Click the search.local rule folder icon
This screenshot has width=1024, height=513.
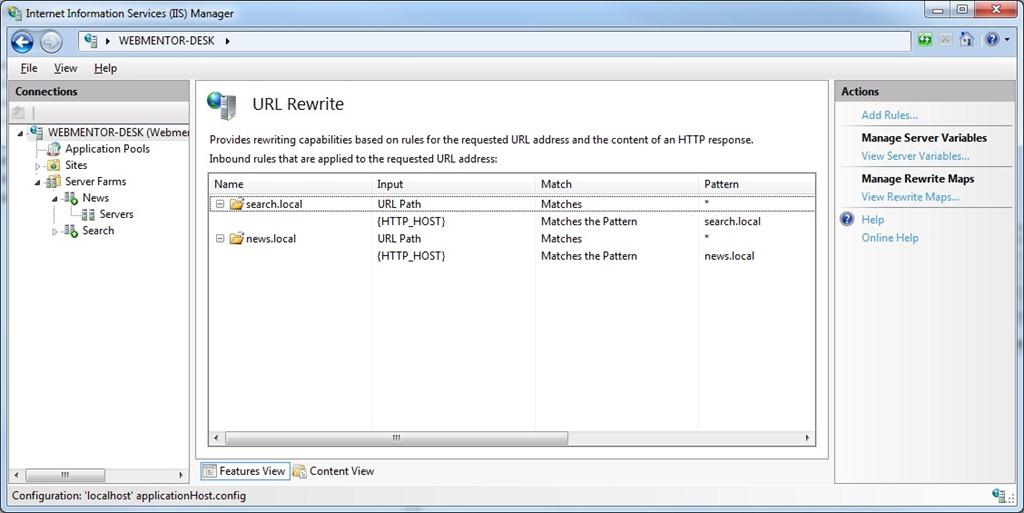pyautogui.click(x=236, y=204)
